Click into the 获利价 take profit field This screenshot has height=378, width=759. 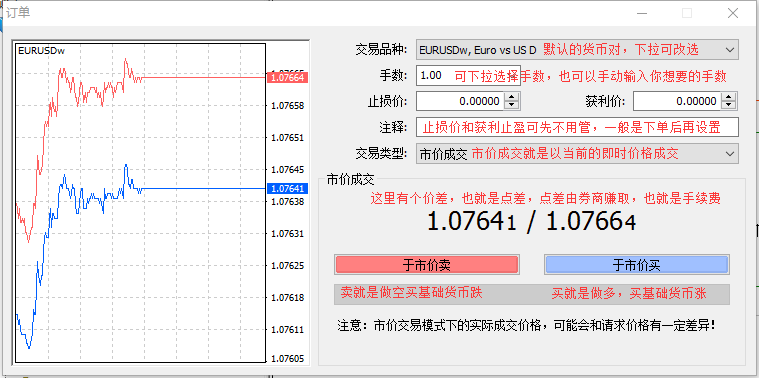pyautogui.click(x=677, y=101)
